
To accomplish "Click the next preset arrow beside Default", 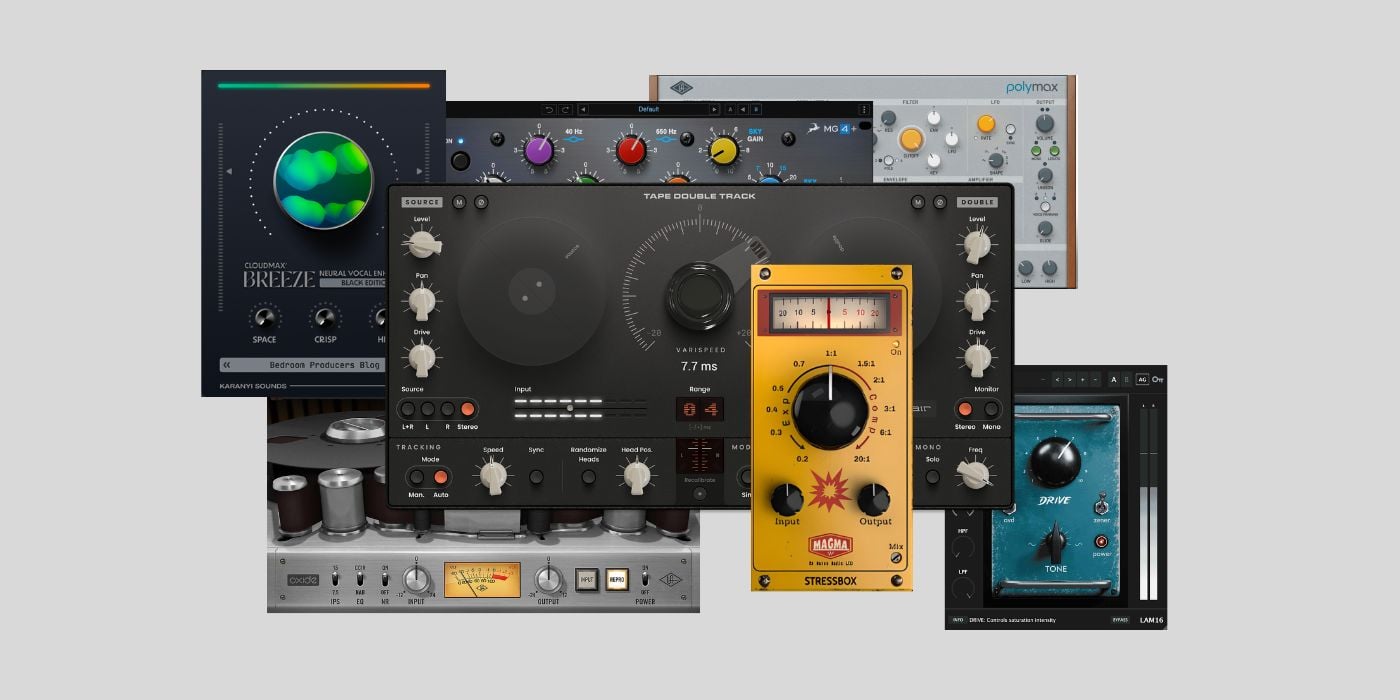I will tap(714, 110).
